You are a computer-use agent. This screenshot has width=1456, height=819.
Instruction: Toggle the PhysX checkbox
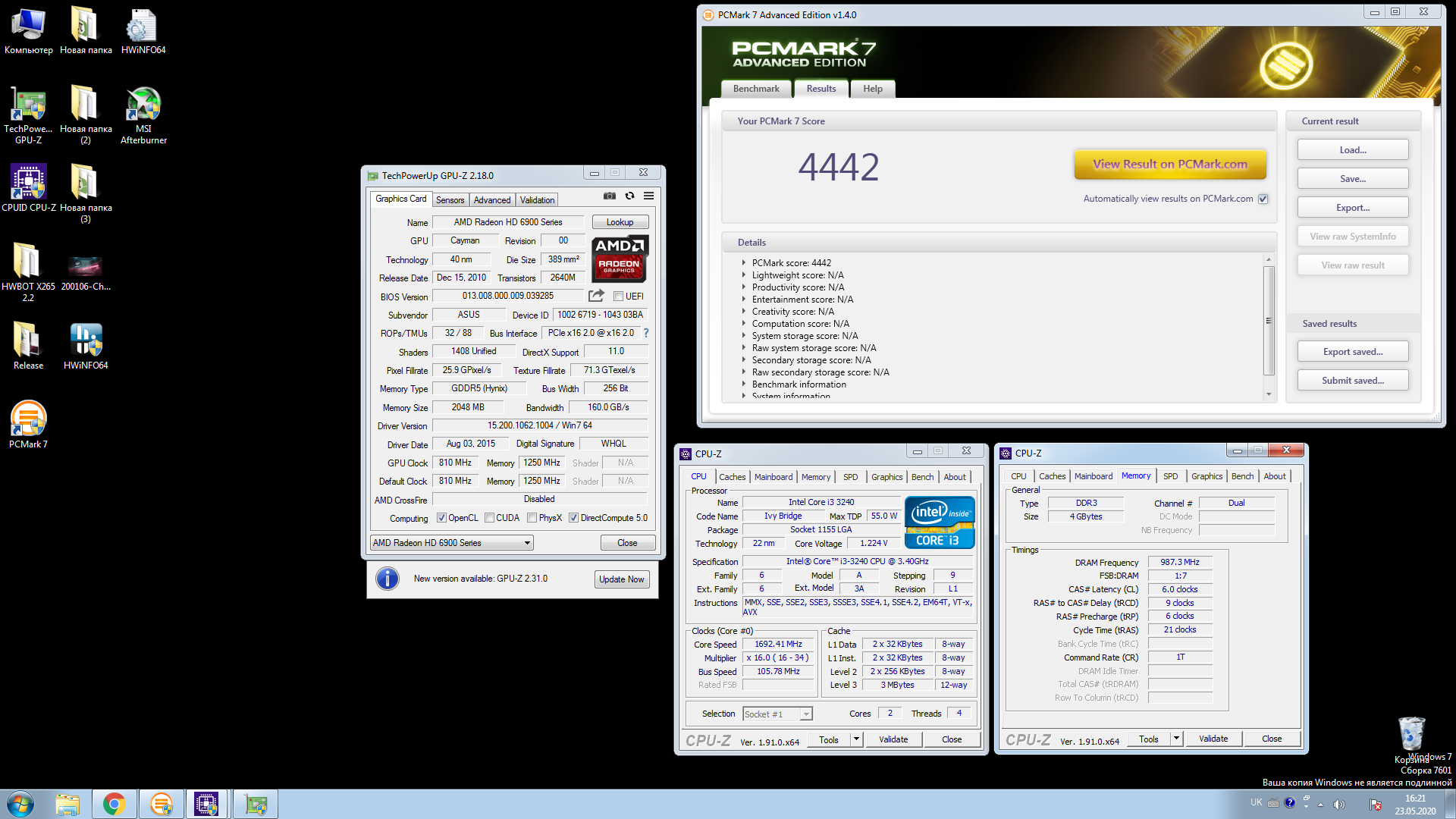point(532,518)
